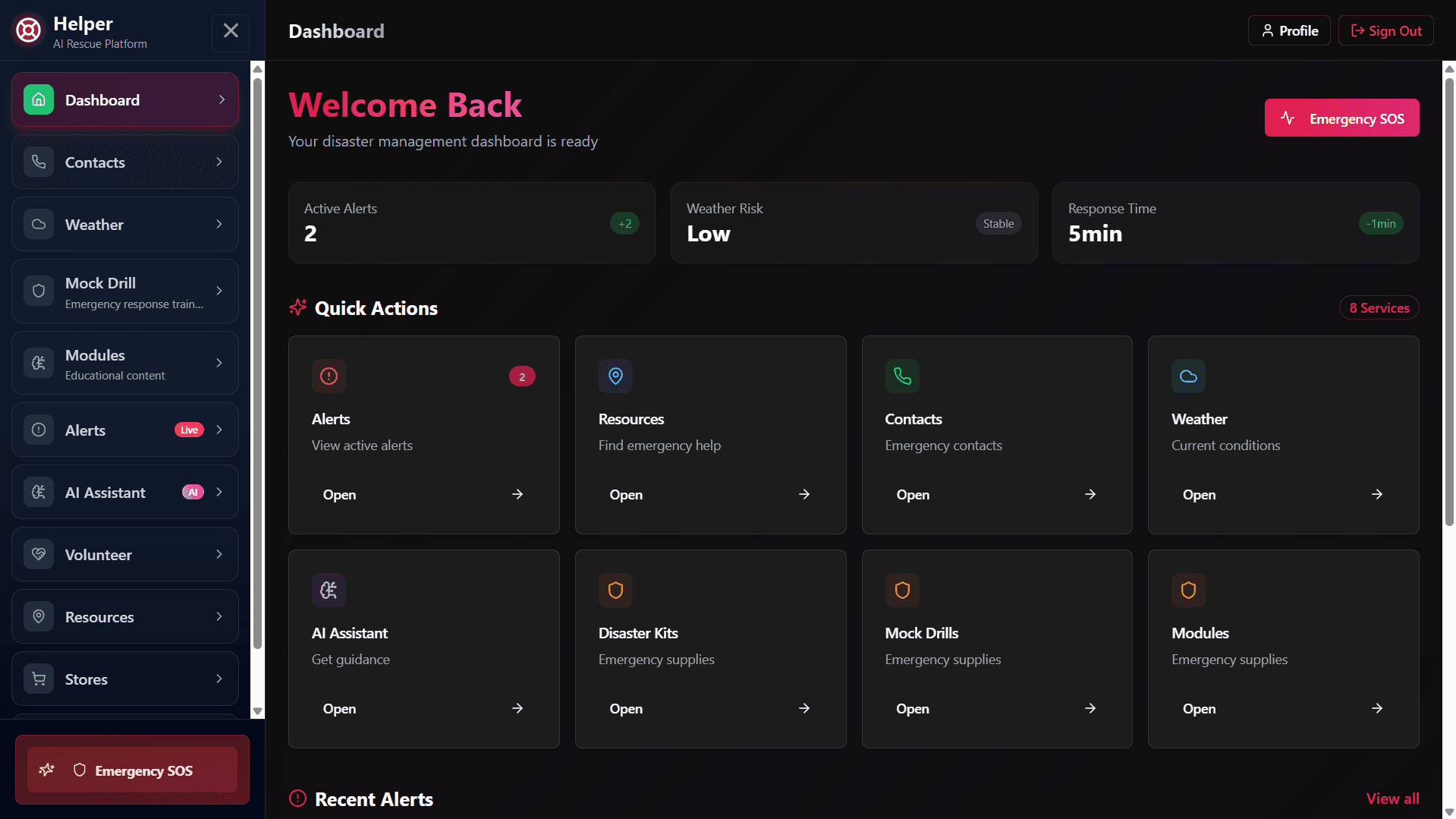The image size is (1456, 819).
Task: Trigger the top Emergency SOS button
Action: [1341, 118]
